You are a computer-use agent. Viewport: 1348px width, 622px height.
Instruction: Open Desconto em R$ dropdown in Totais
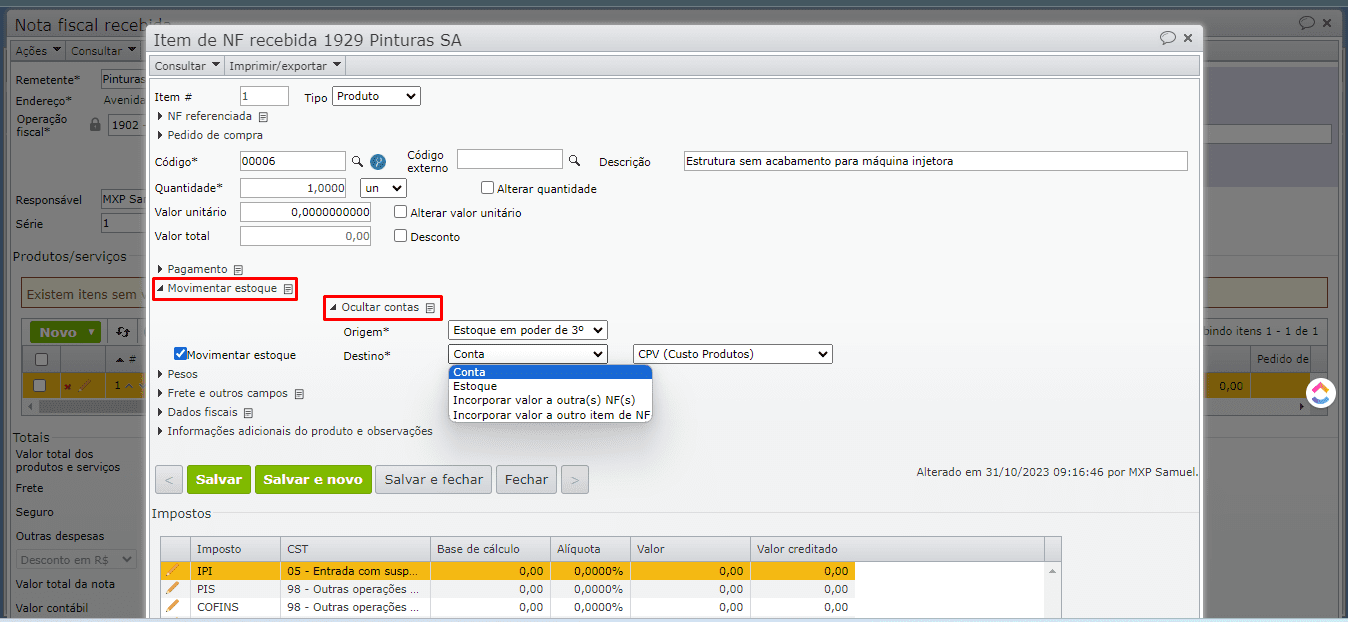click(x=77, y=560)
